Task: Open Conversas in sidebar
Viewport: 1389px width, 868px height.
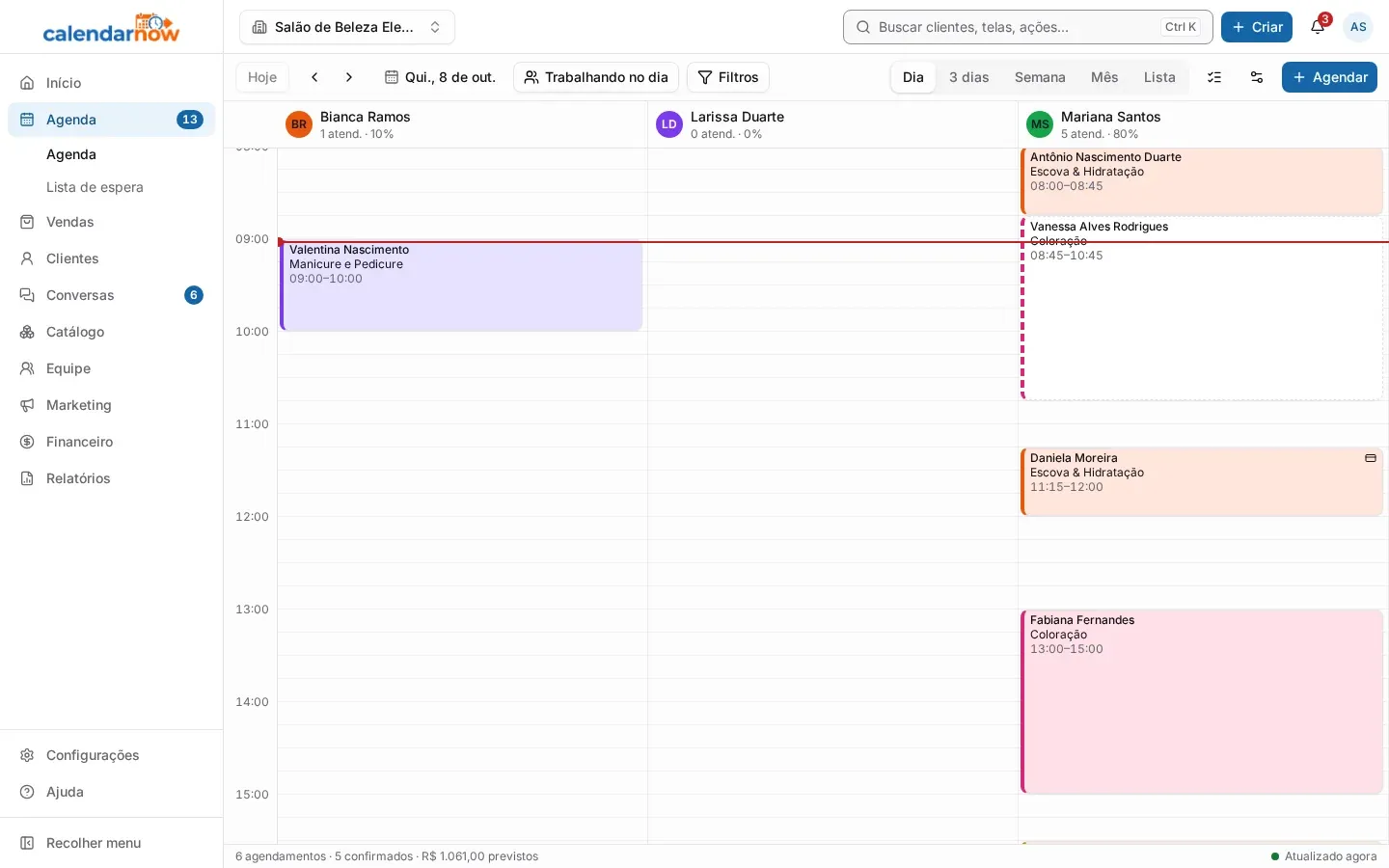Action: (111, 295)
